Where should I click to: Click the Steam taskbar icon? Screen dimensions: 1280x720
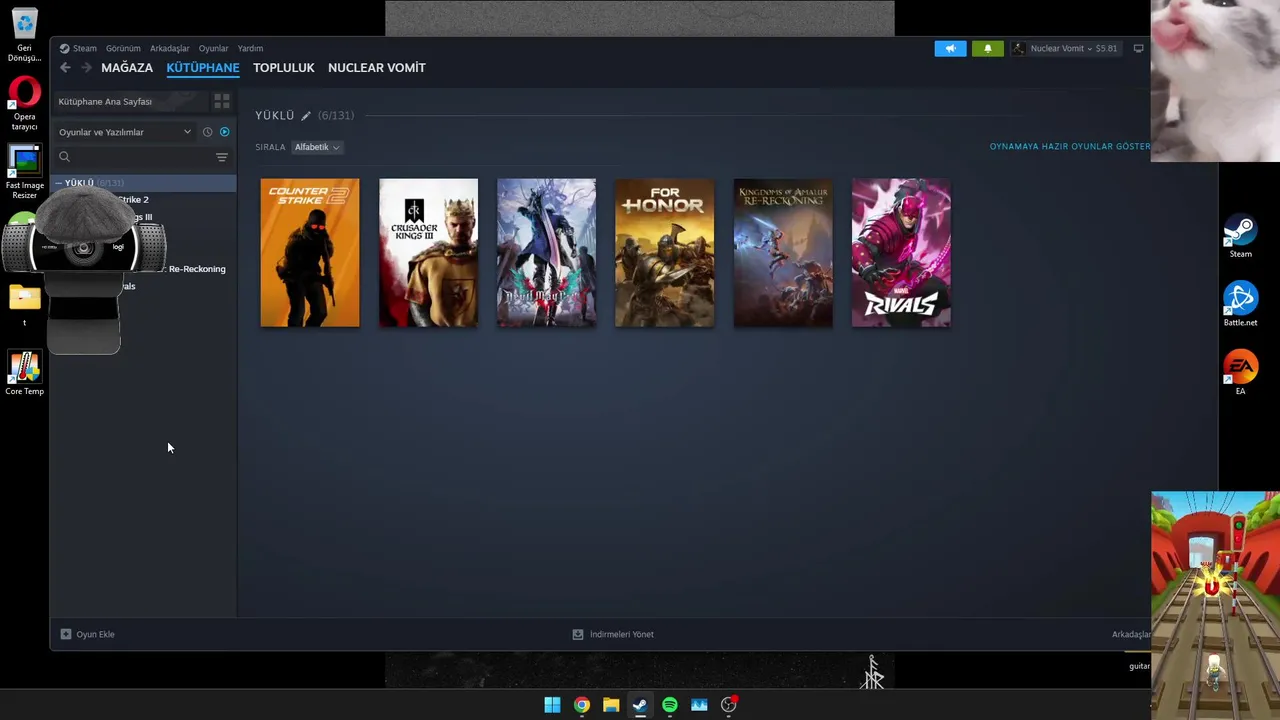640,705
